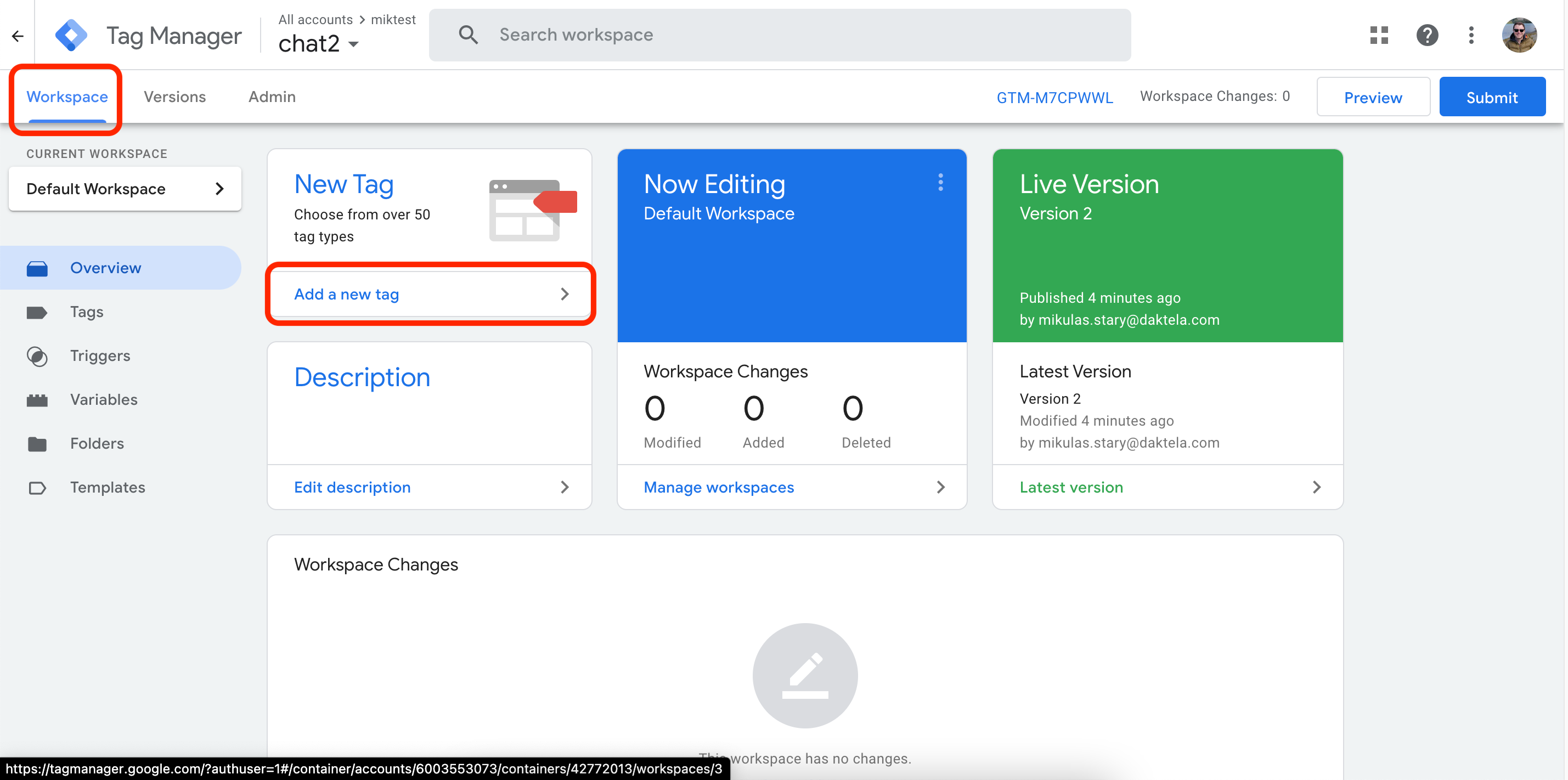Open Folders section
The width and height of the screenshot is (1568, 780).
(97, 444)
